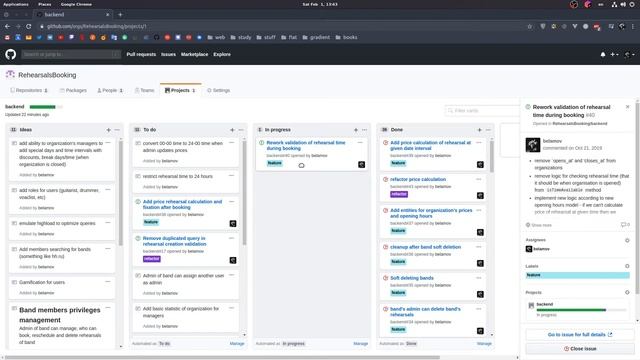Screen dimensions: 640x360
Task: Open card menu for Gamification for users
Action: coord(108,282)
